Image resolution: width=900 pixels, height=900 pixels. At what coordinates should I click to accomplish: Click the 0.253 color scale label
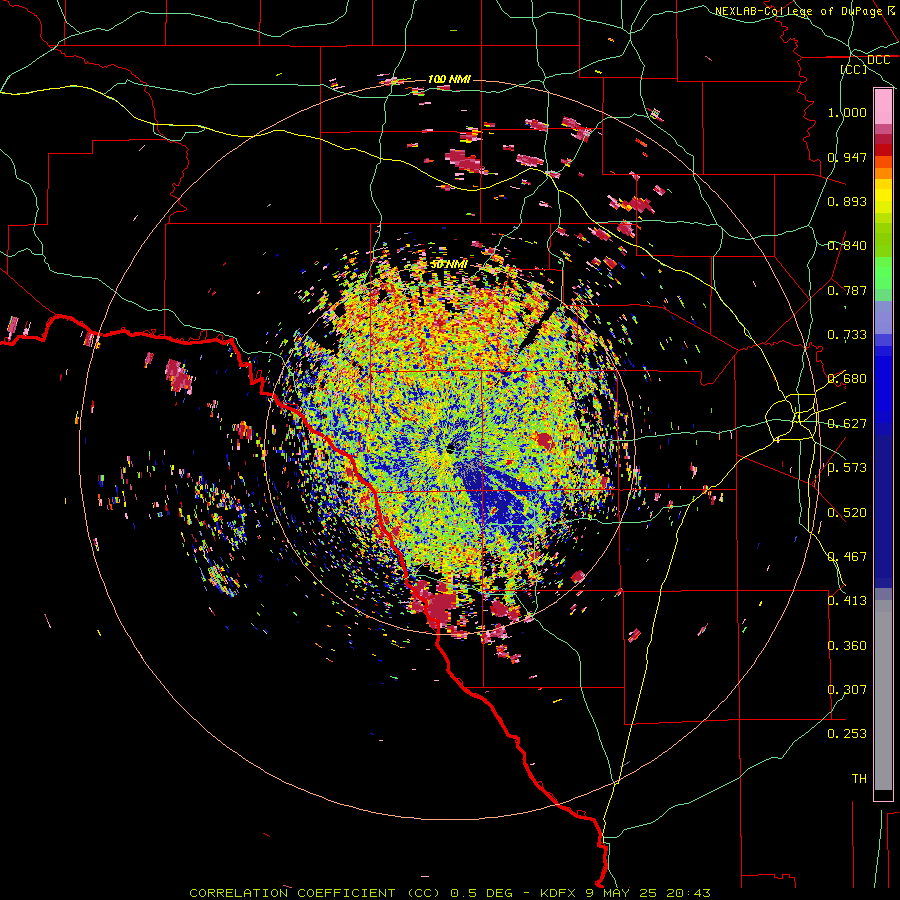pos(847,734)
